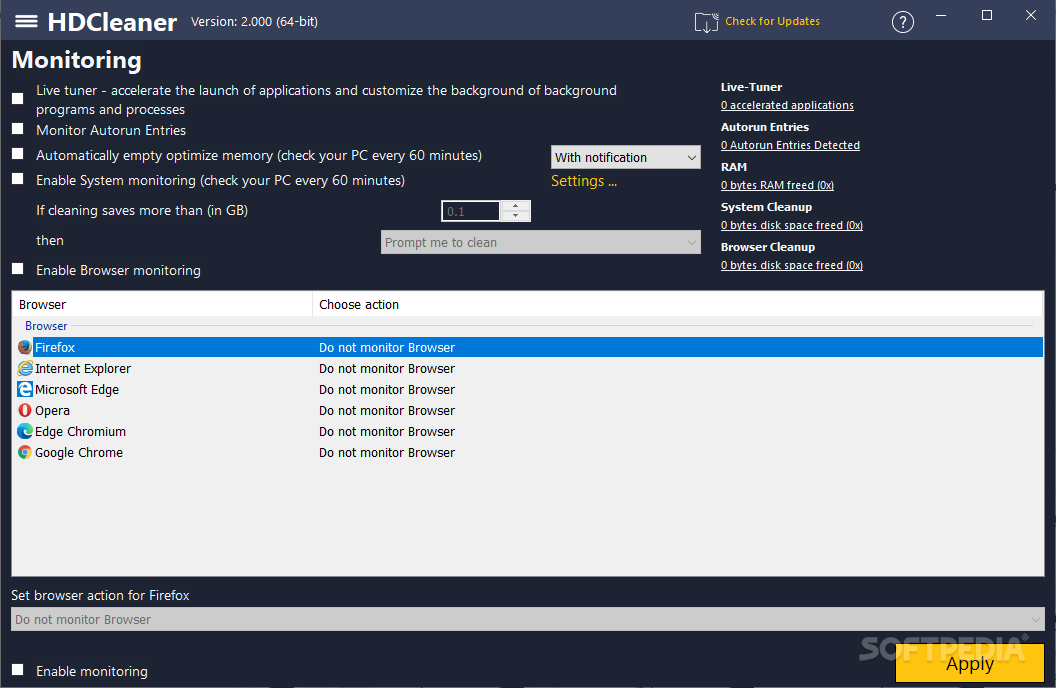This screenshot has height=688, width=1056.
Task: Select the Edge Chromium row
Action: (528, 431)
